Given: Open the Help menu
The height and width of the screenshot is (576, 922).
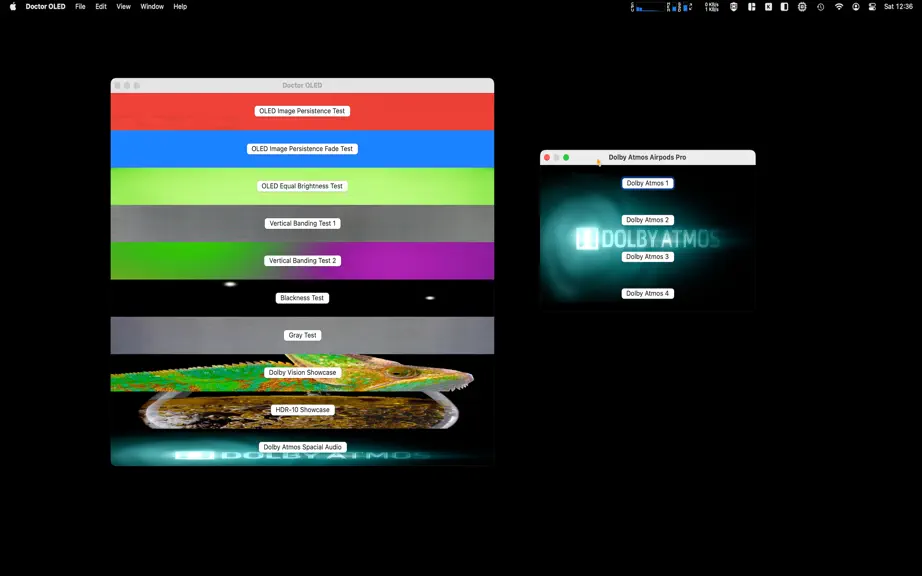Looking at the screenshot, I should tap(180, 6).
